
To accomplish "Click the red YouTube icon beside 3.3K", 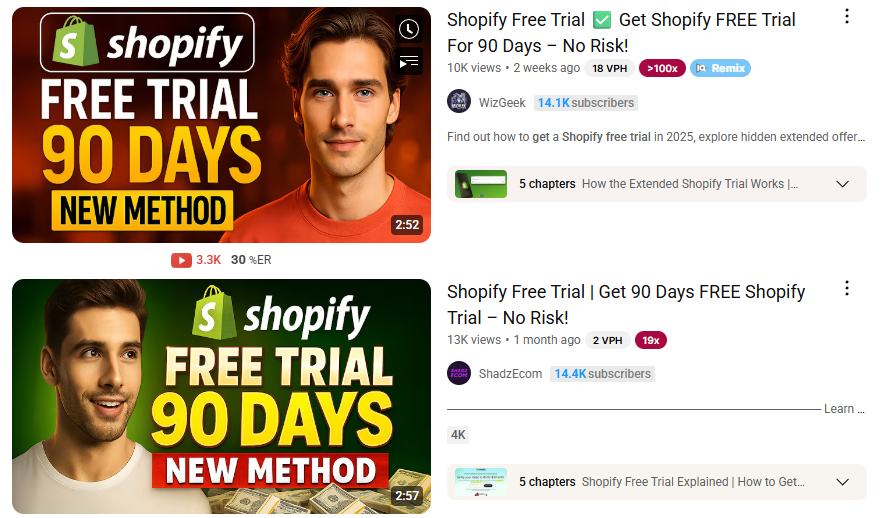I will tap(181, 260).
